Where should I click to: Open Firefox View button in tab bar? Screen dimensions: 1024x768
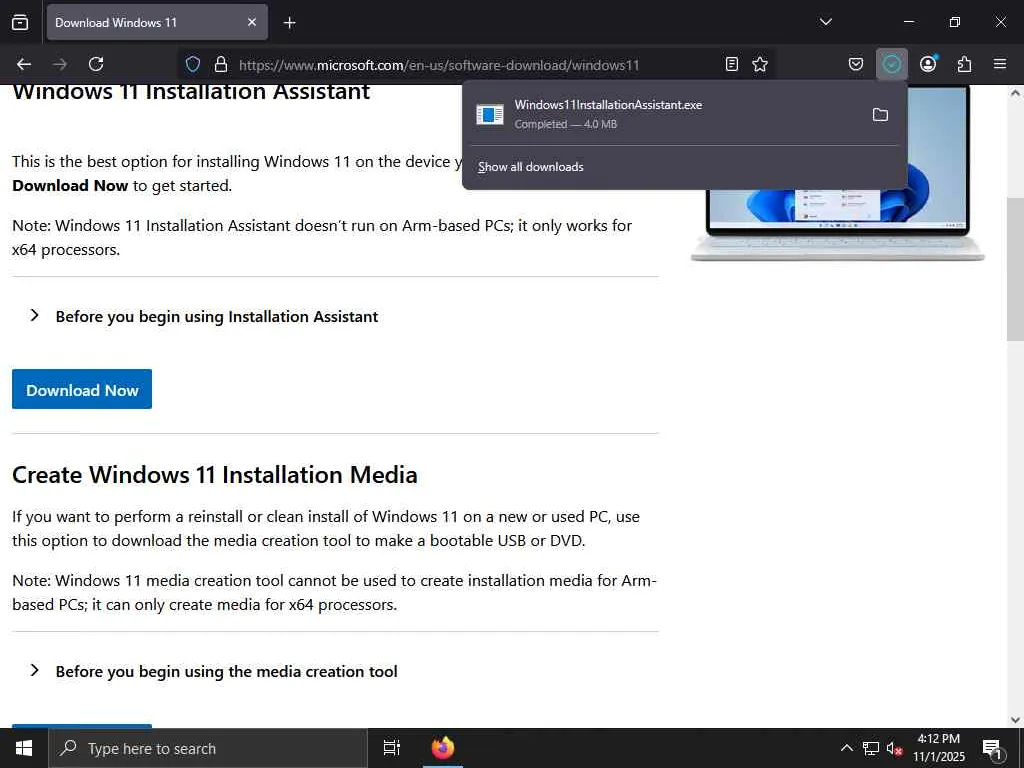coord(20,22)
